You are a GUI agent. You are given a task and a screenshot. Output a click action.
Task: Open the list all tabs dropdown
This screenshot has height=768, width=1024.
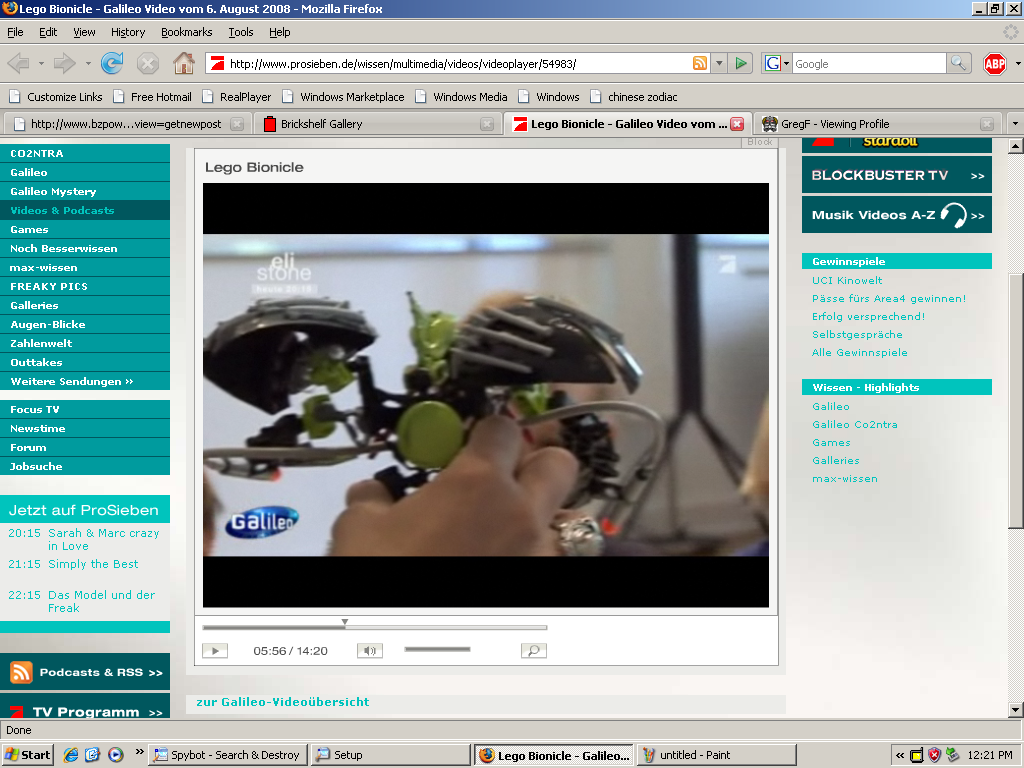(1014, 123)
